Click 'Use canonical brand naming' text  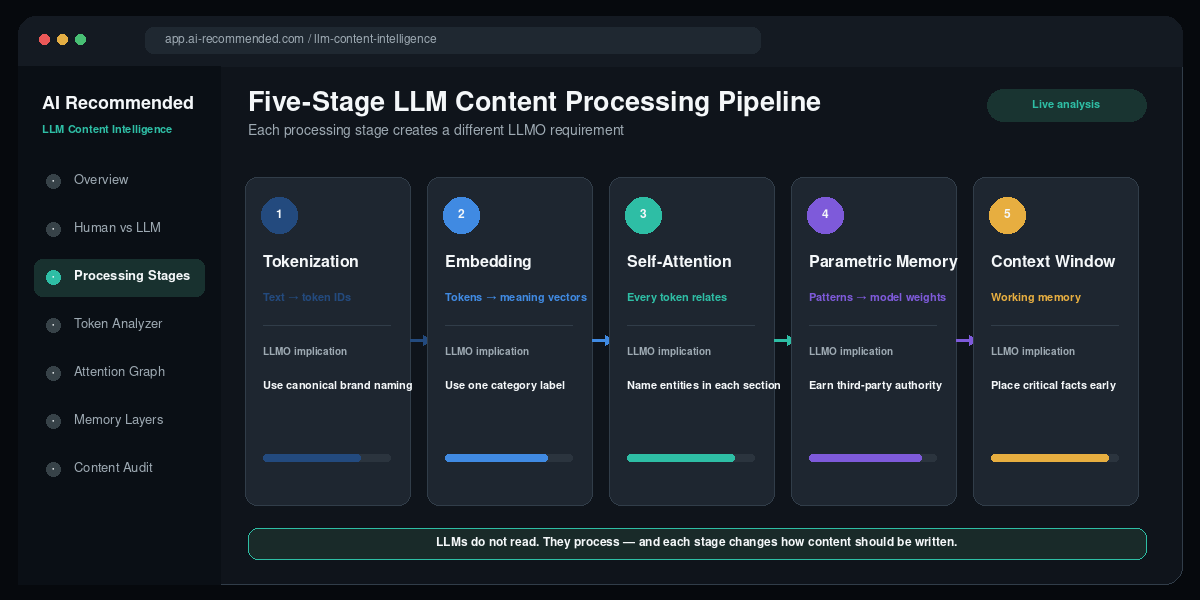[x=338, y=386]
